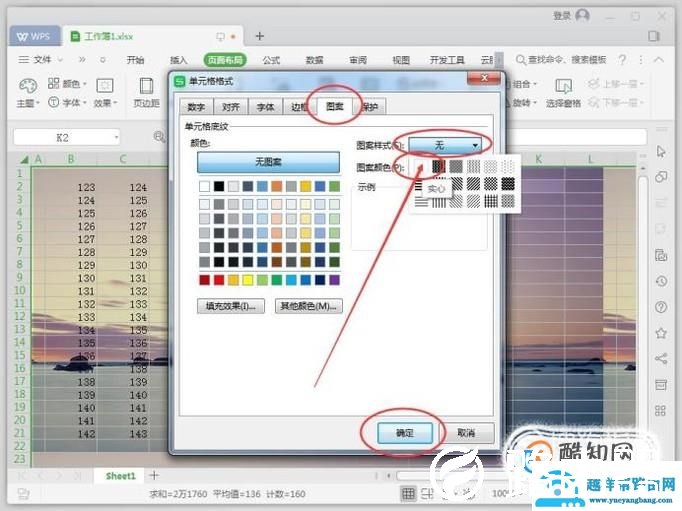Viewport: 682px width, 511px height.
Task: Open the 视图 ribbon tab
Action: (x=401, y=60)
